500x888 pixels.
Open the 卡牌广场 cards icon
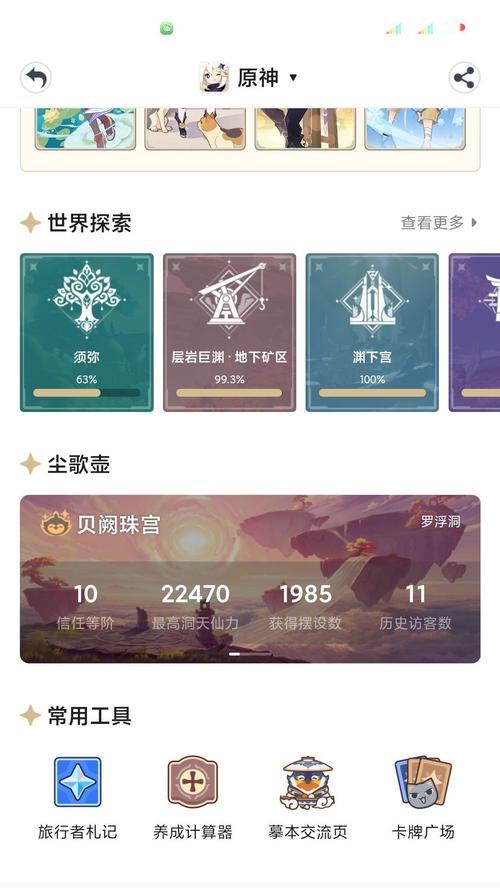click(x=423, y=782)
